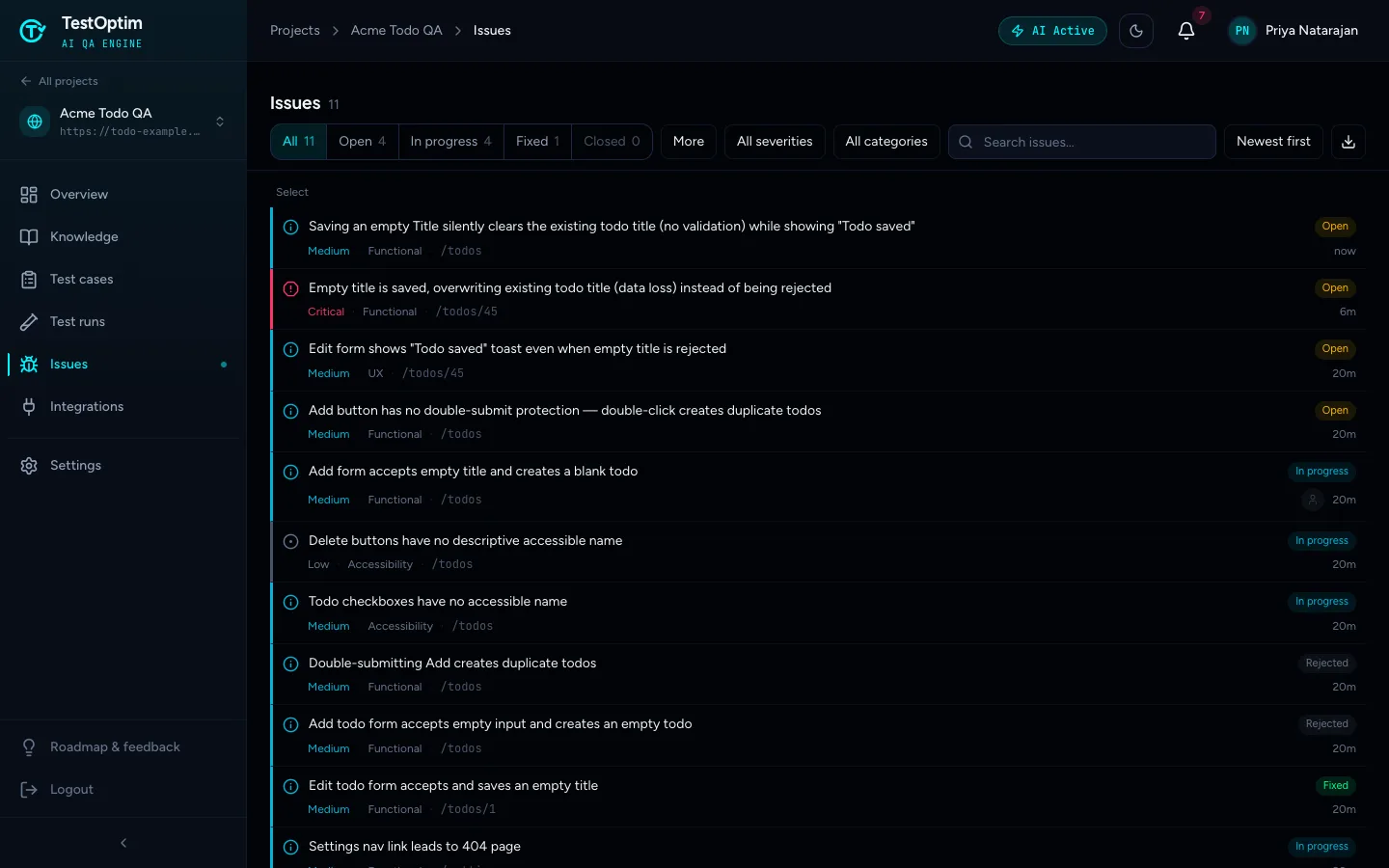
Task: Switch to the Fixed 1 tab
Action: click(537, 142)
